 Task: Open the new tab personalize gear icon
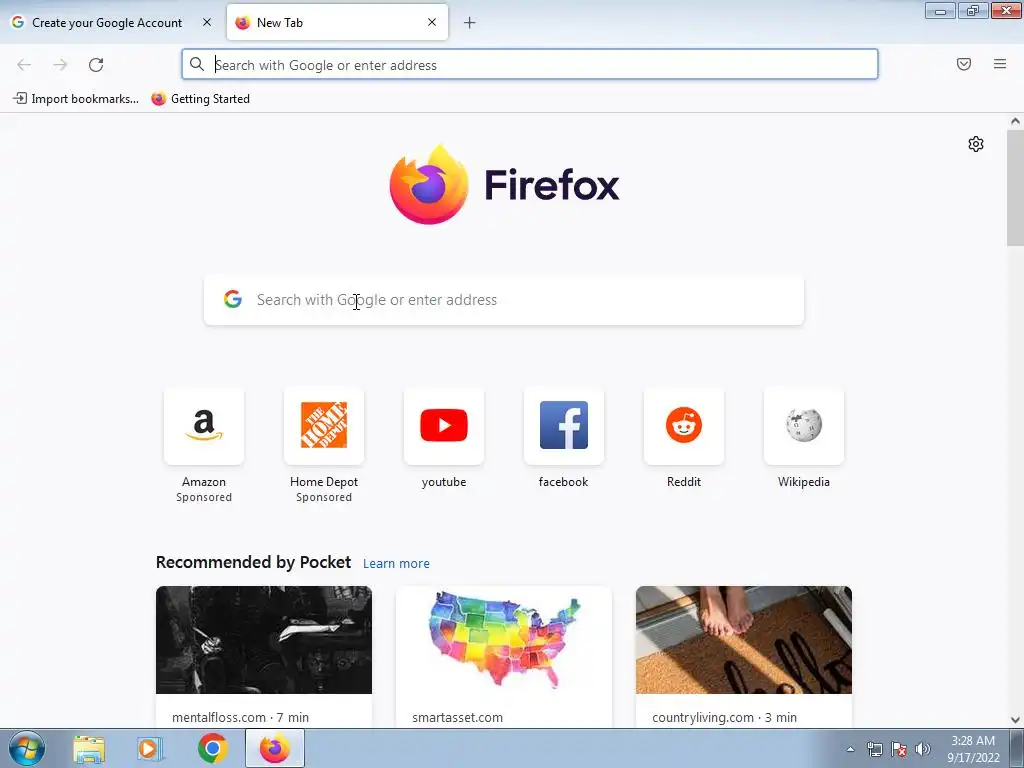point(976,144)
